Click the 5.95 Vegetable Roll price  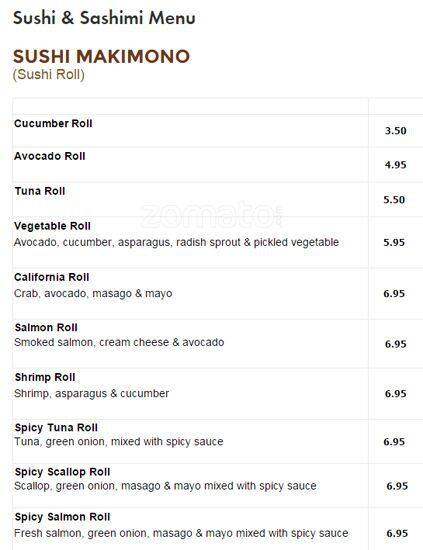(394, 242)
